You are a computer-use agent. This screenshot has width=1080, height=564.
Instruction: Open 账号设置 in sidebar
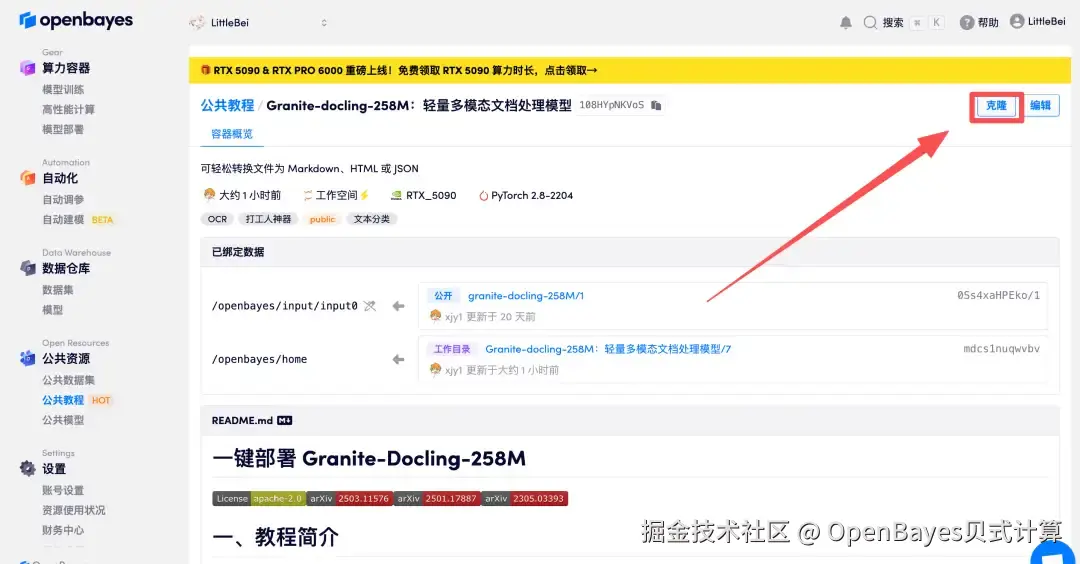[63, 490]
